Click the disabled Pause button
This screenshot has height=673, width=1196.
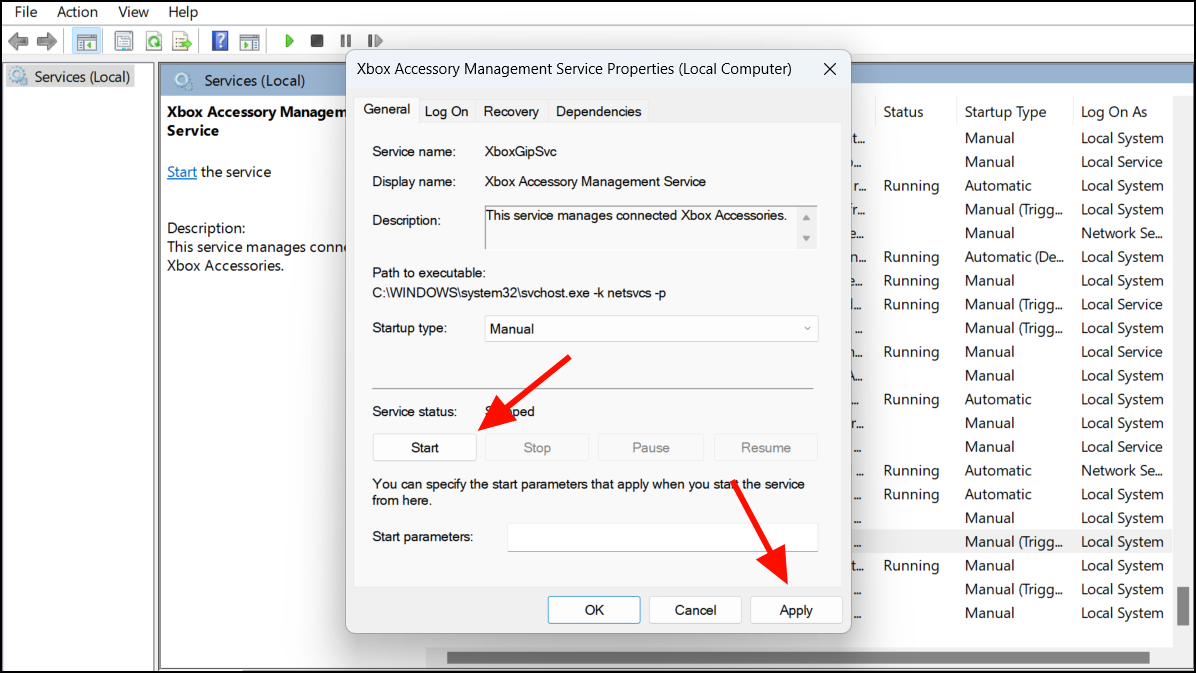[x=651, y=448]
